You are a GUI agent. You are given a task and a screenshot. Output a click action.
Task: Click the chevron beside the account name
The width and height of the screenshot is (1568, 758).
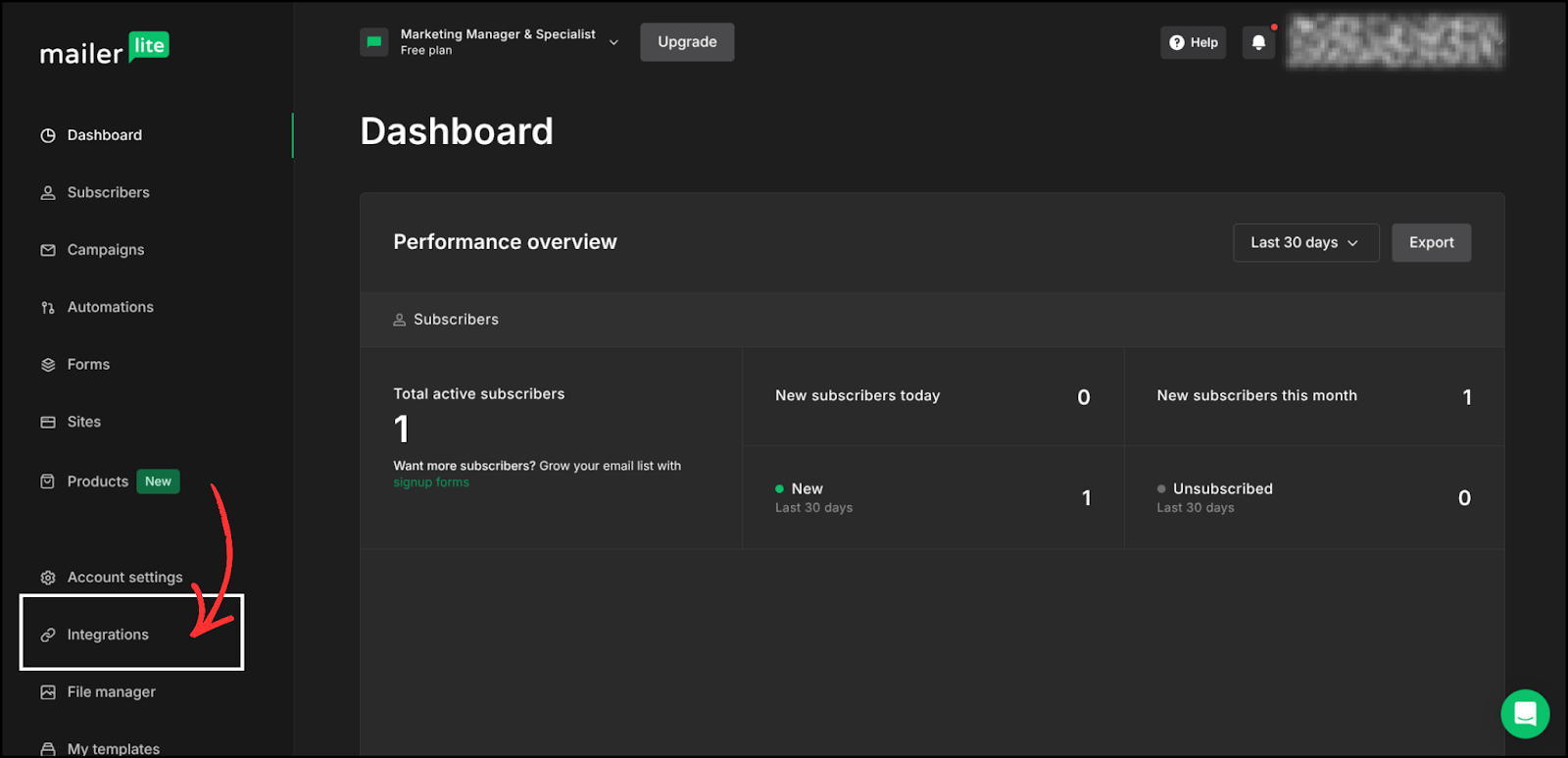[x=614, y=42]
